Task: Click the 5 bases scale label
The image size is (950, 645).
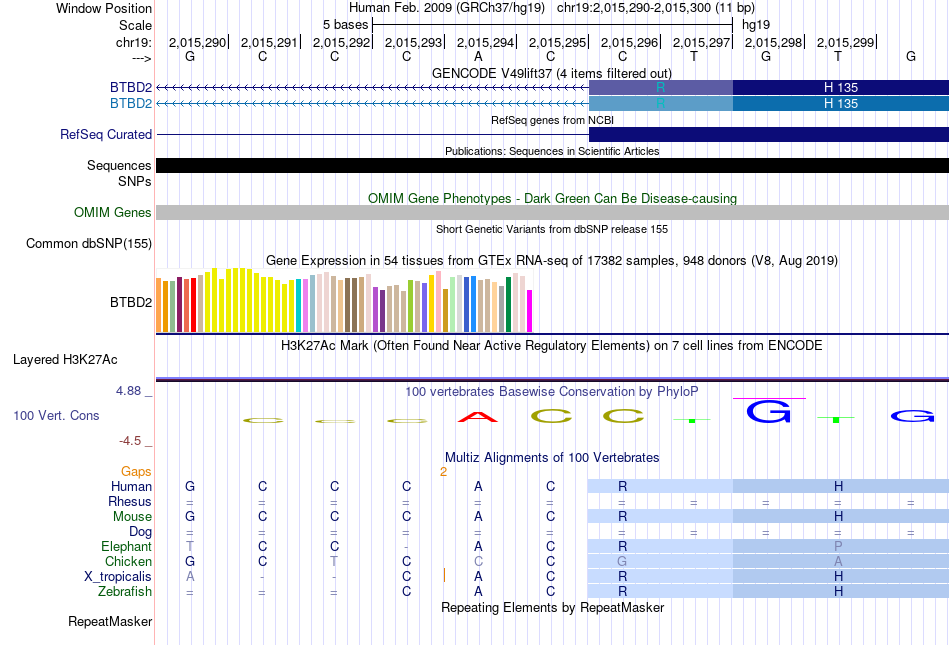Action: coord(345,25)
